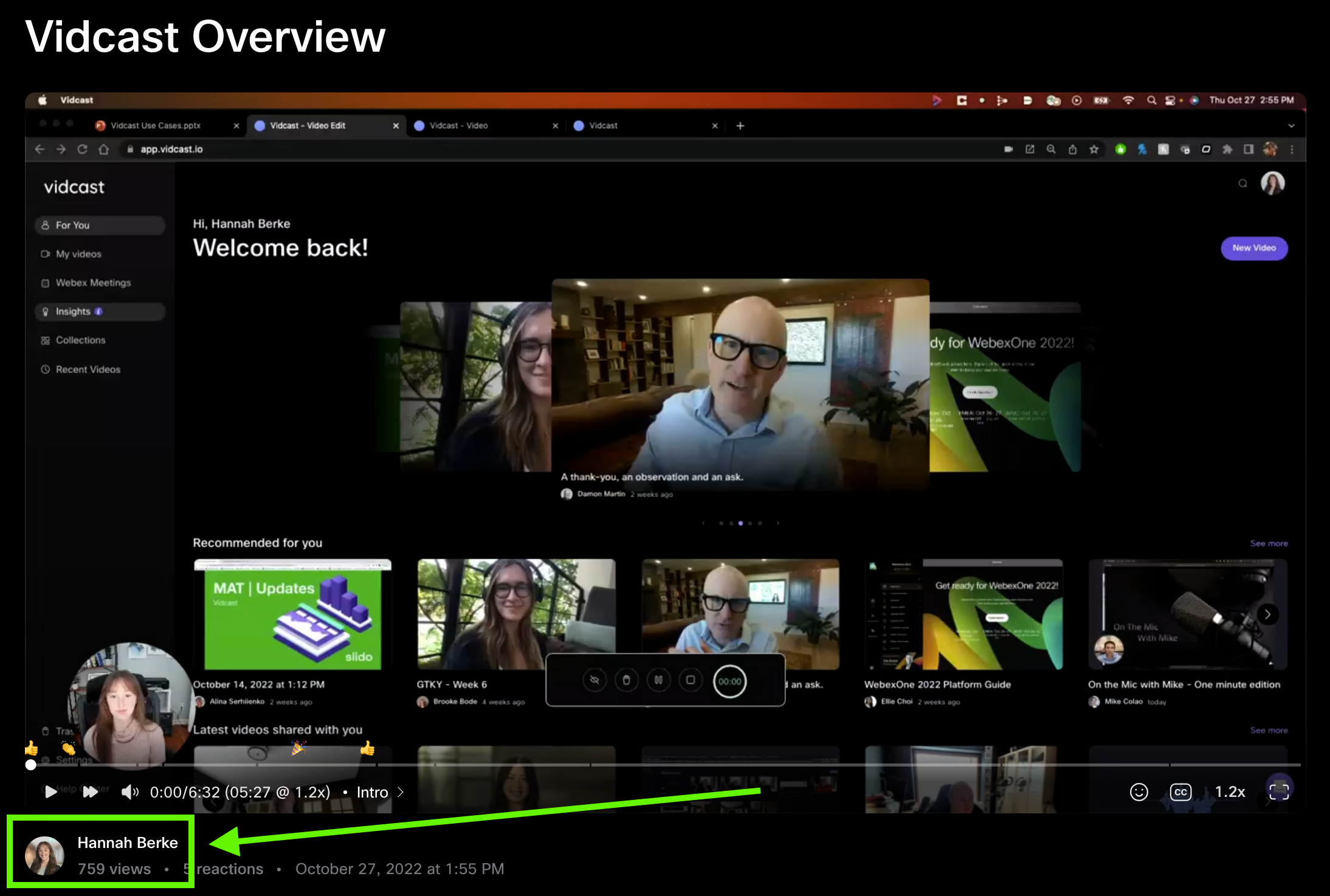
Task: Open the 1.2x playback speed menu
Action: [1230, 791]
